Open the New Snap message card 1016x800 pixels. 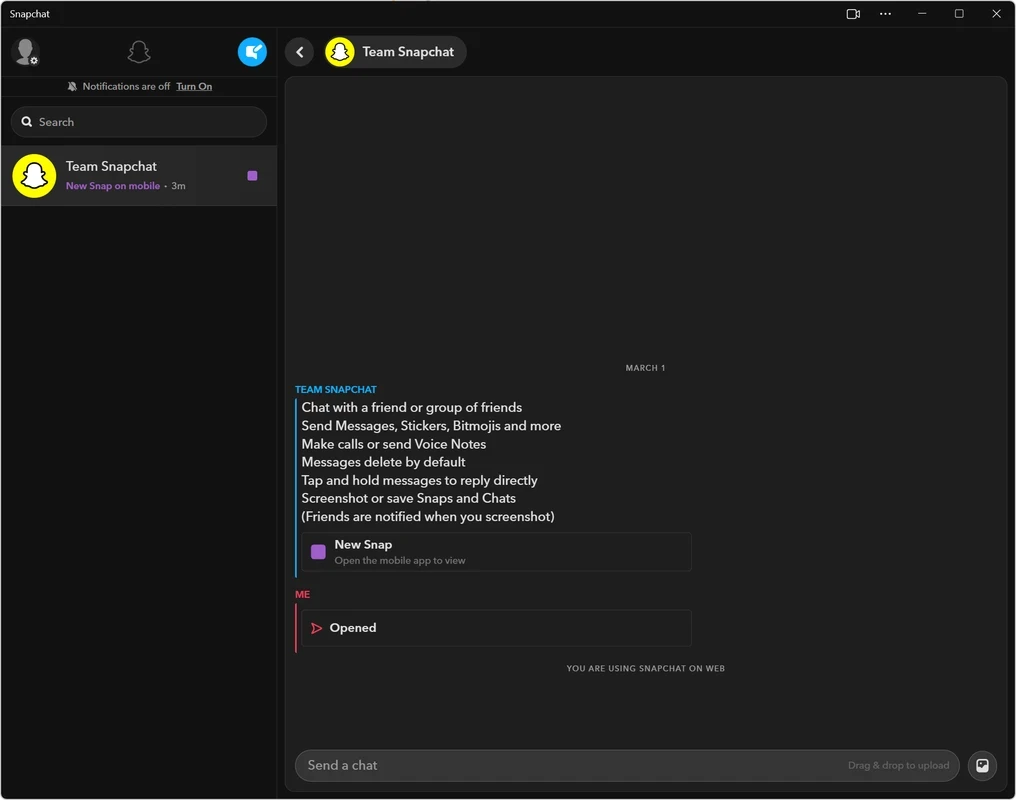[x=496, y=552]
